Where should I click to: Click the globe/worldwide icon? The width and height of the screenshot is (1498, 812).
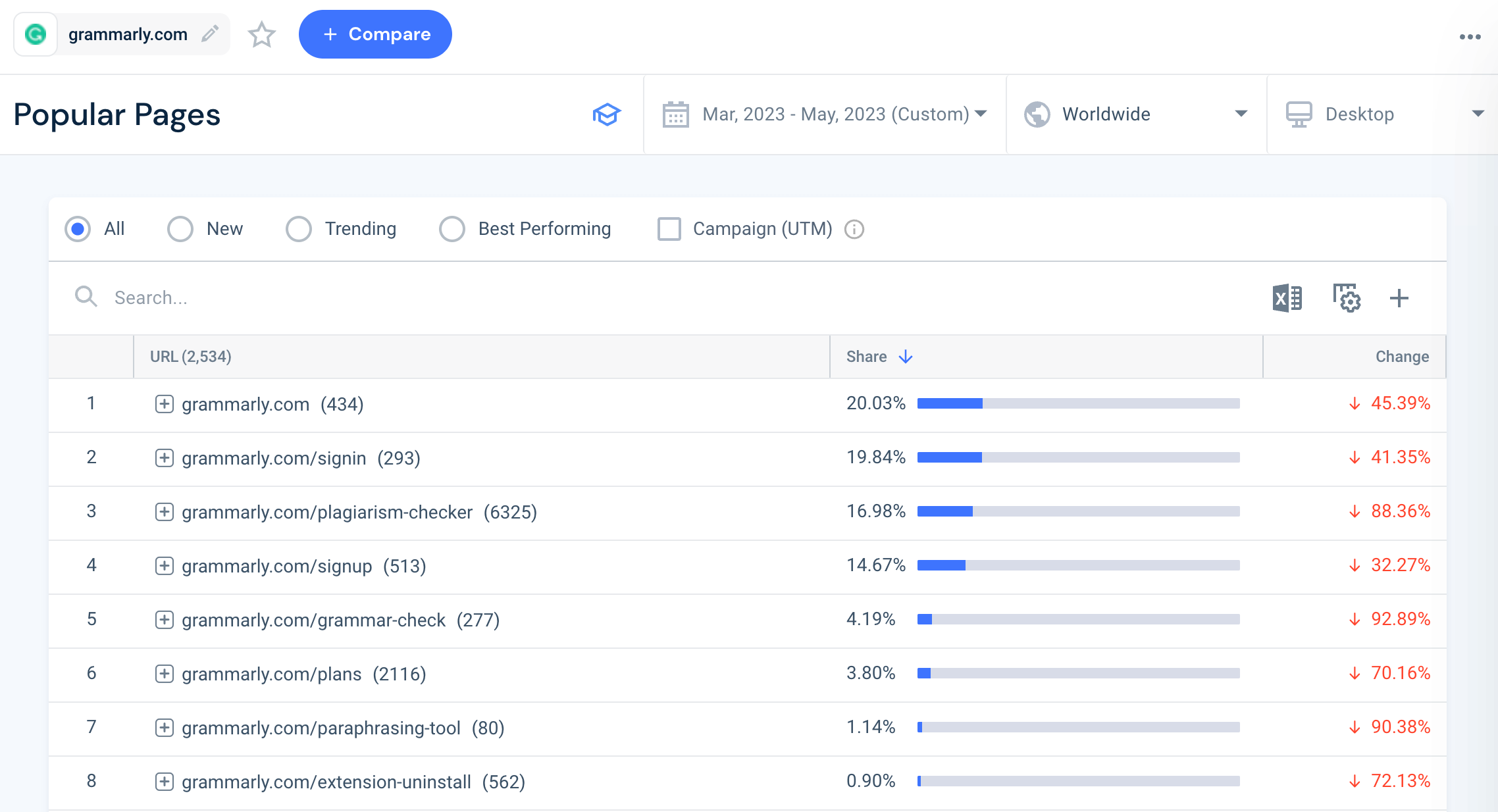point(1037,114)
